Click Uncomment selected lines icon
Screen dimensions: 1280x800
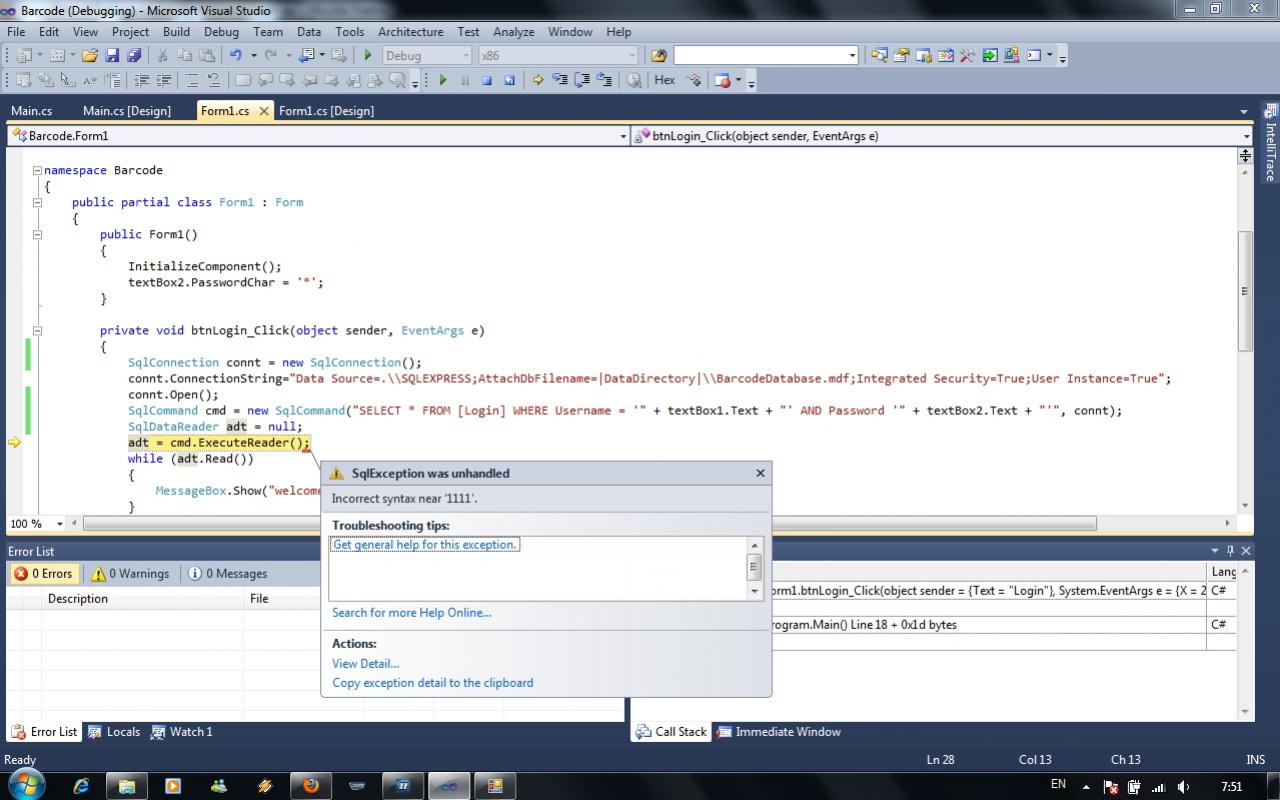coord(214,80)
